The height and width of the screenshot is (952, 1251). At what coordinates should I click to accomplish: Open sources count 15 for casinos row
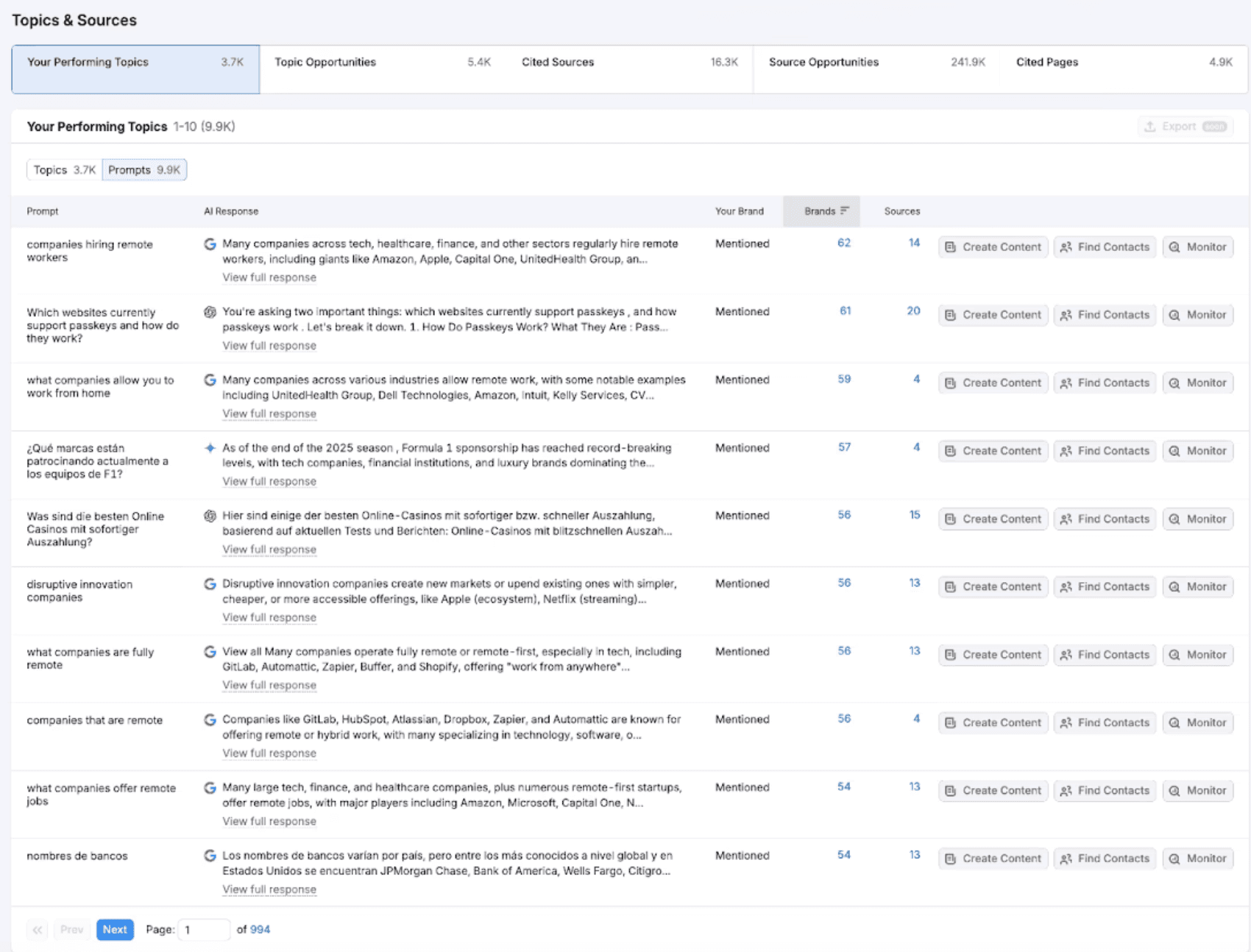tap(915, 515)
